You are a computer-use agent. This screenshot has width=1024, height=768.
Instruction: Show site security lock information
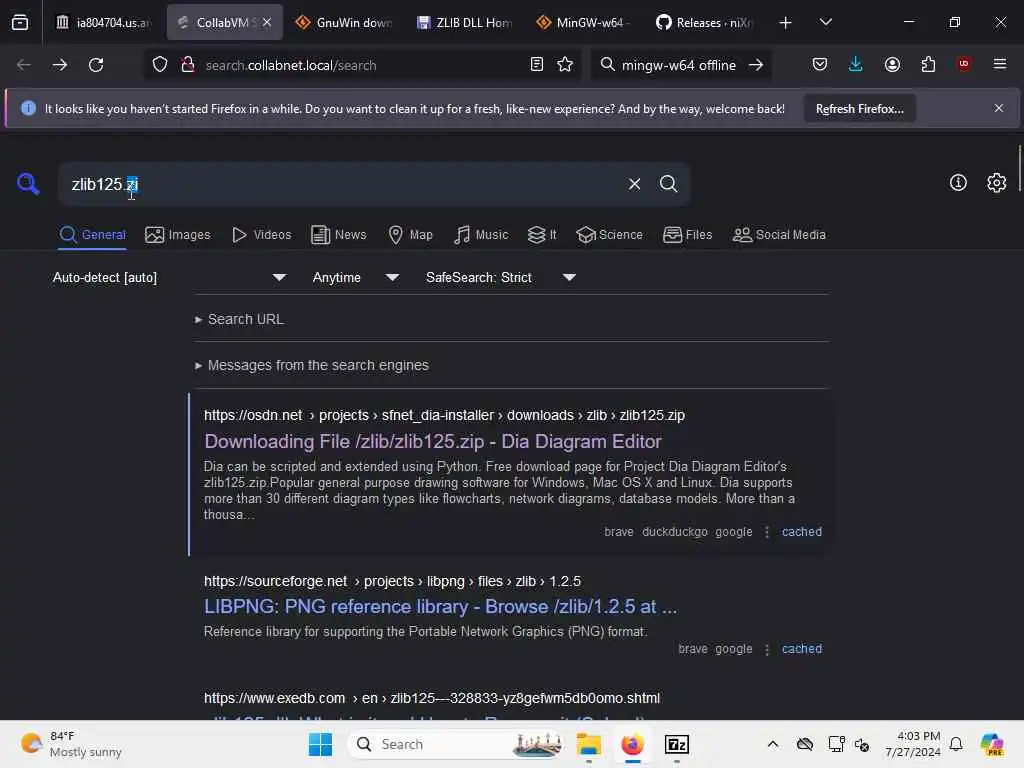click(188, 65)
